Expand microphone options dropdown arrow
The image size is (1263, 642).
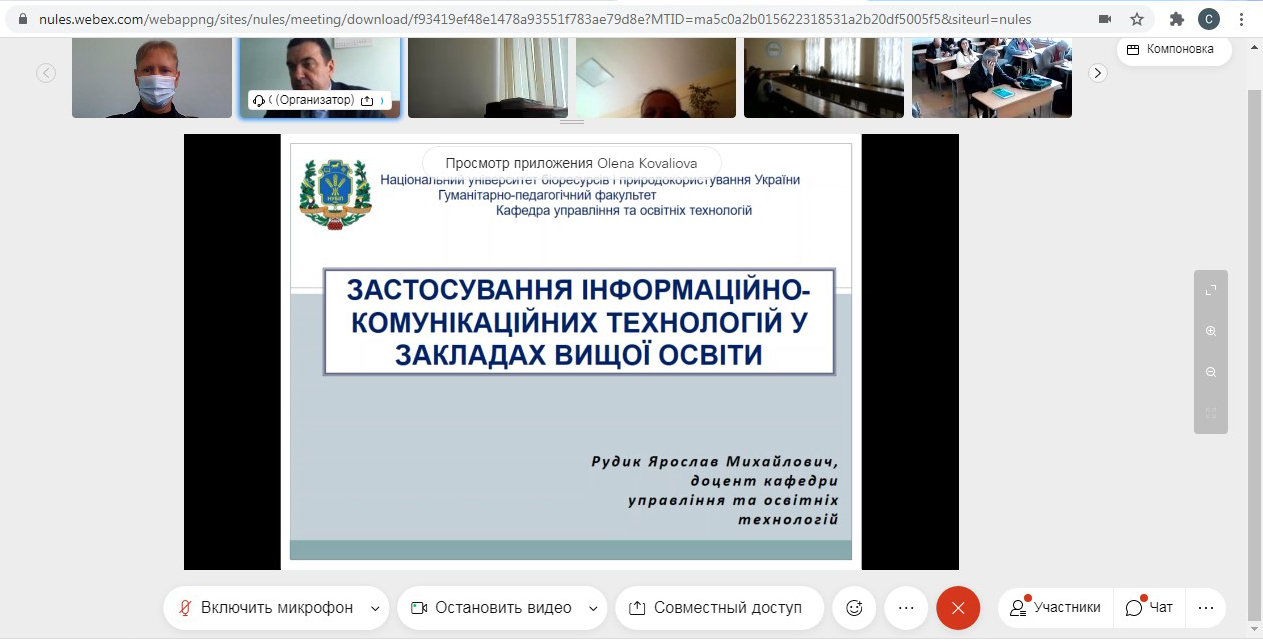click(x=375, y=608)
